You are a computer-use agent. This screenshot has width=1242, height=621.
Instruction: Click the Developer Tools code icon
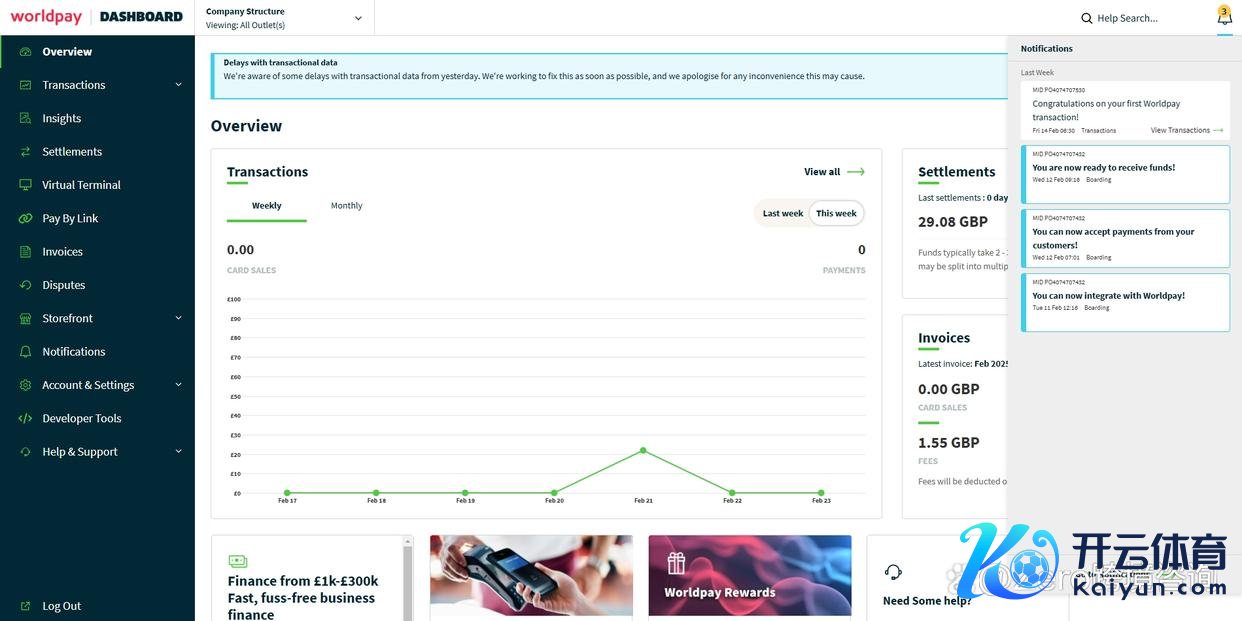click(25, 418)
